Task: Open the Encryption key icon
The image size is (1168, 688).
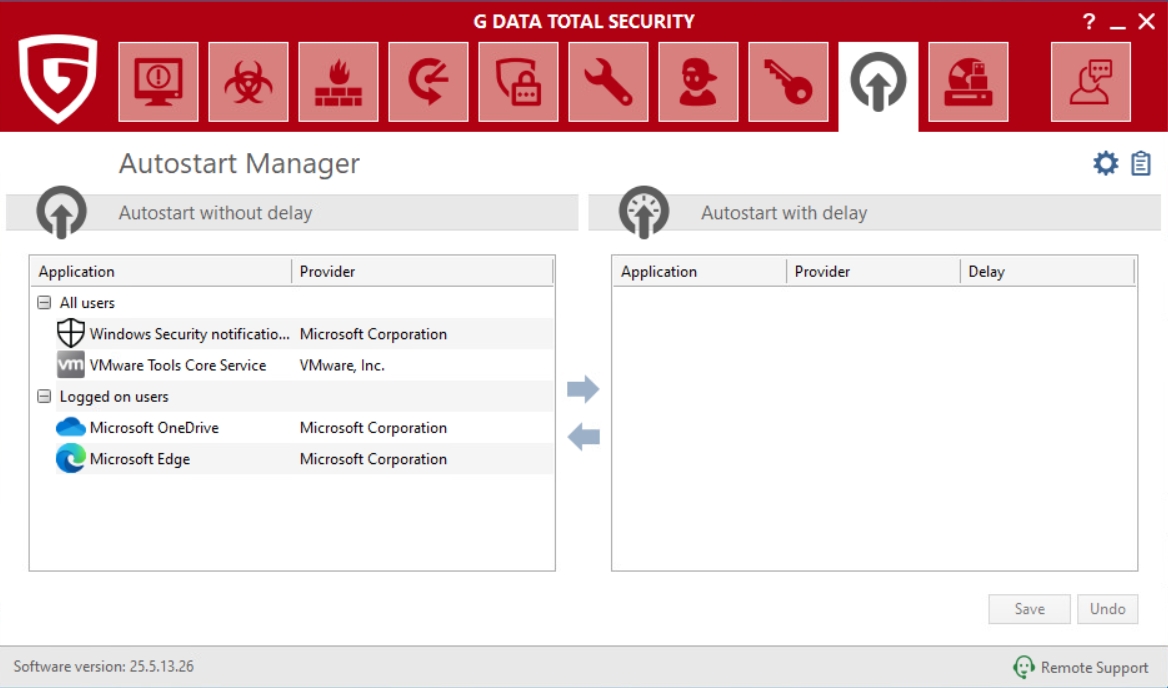Action: (788, 82)
